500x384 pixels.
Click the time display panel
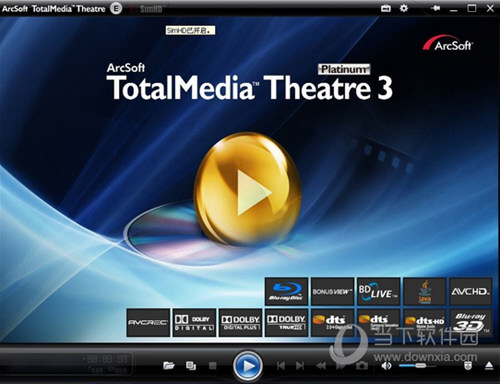(x=108, y=363)
